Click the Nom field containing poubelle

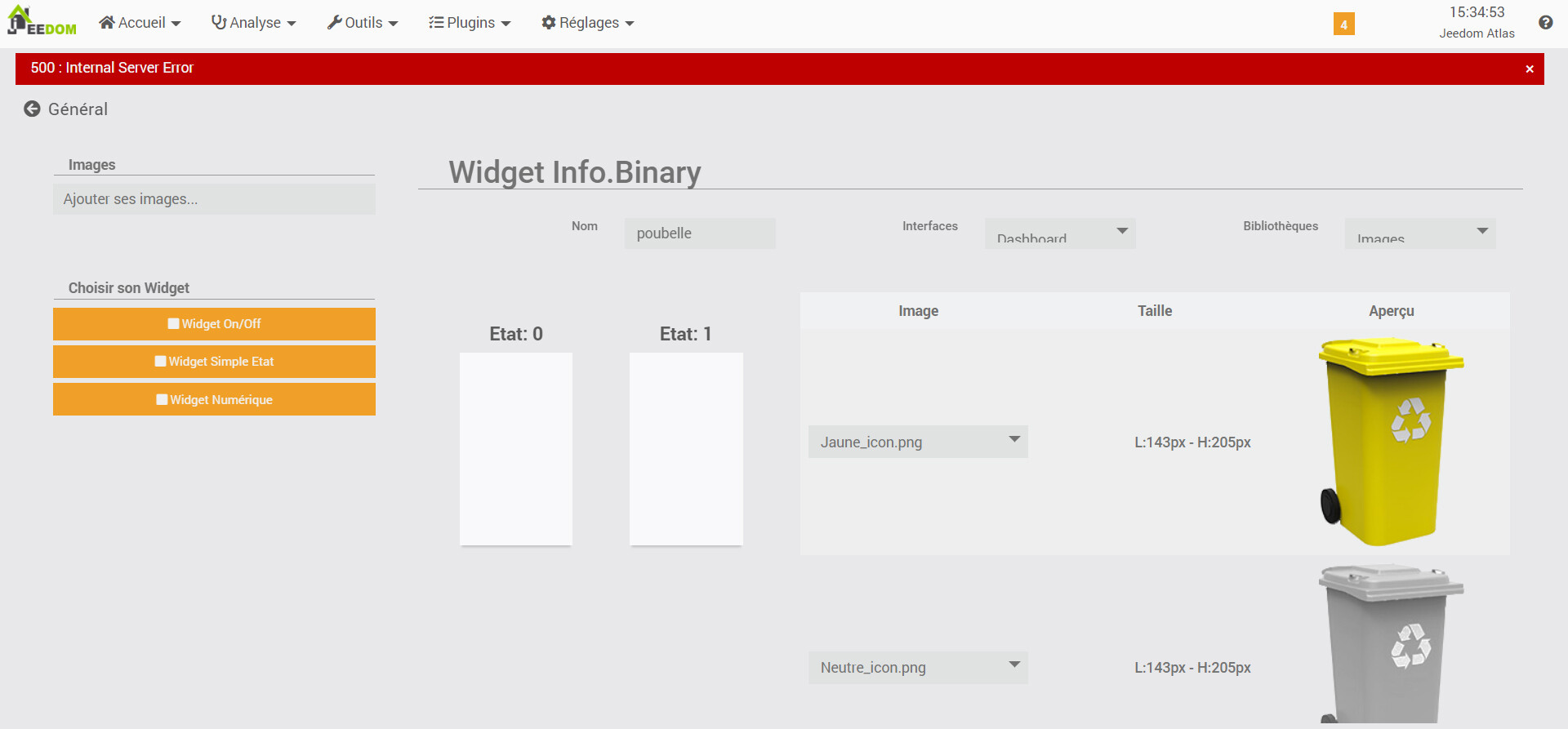[x=700, y=233]
